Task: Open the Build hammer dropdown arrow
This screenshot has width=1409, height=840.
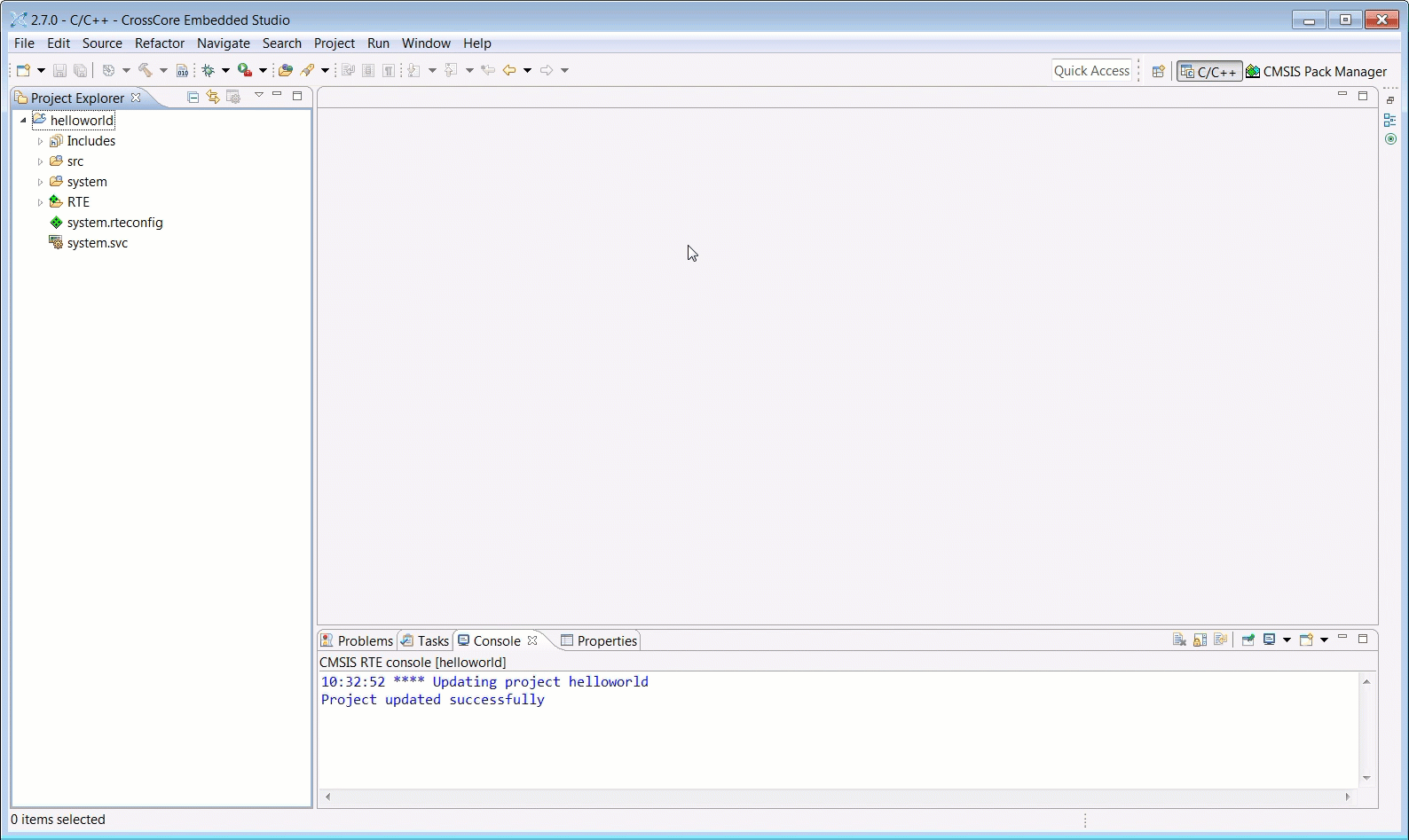Action: pos(163,70)
